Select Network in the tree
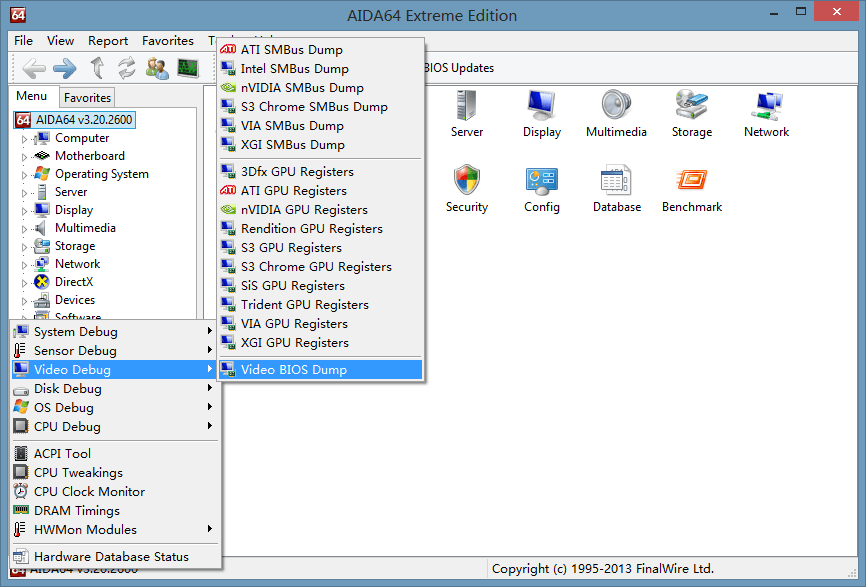 coord(77,264)
